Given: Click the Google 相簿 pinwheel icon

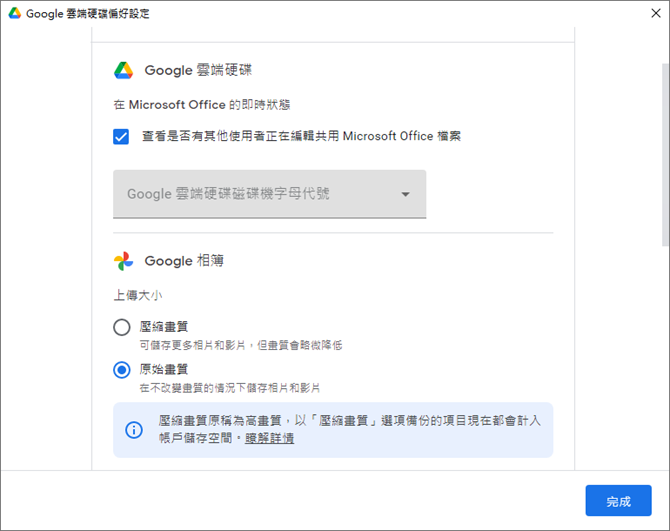Looking at the screenshot, I should (x=123, y=261).
